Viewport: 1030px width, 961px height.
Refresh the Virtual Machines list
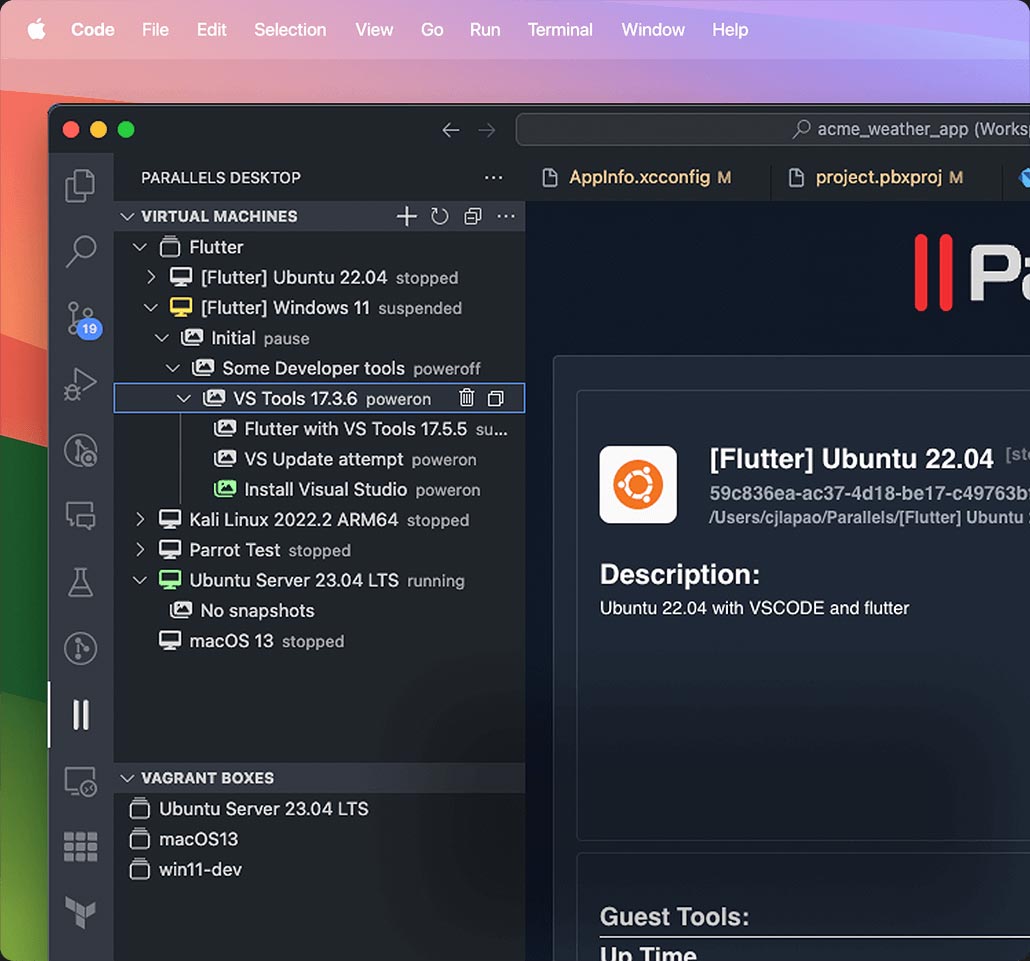coord(440,216)
